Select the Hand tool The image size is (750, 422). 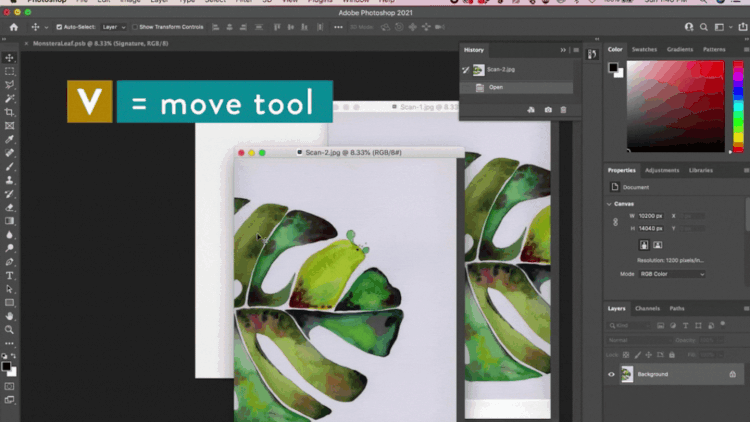9,316
